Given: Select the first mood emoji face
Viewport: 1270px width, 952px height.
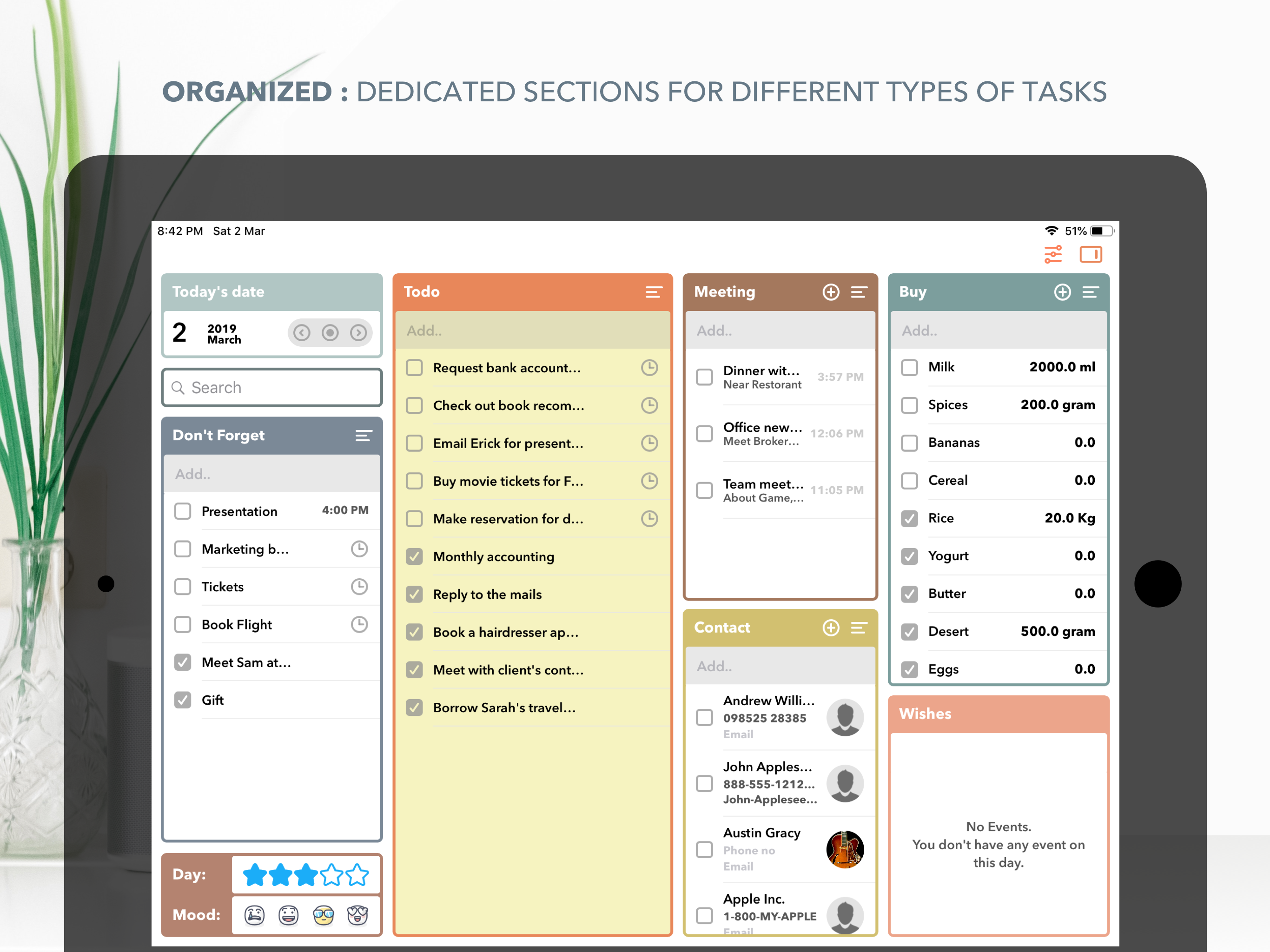Looking at the screenshot, I should click(x=254, y=915).
